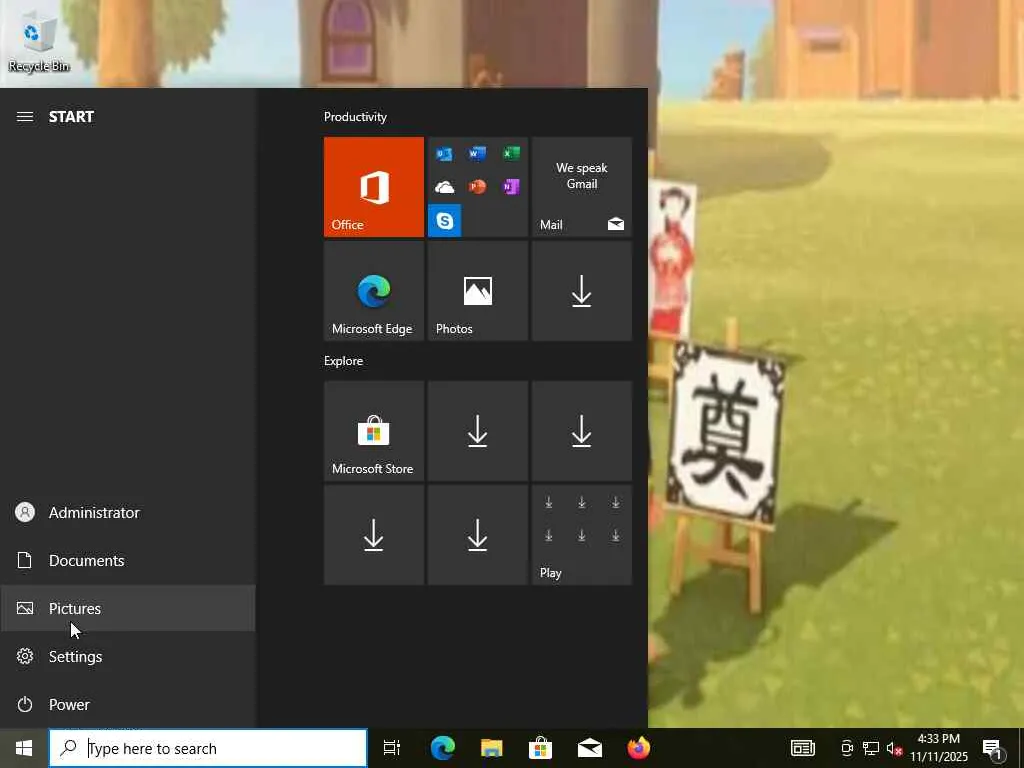The width and height of the screenshot is (1024, 768).
Task: Open OneDrive from the Office apps tile
Action: click(x=444, y=187)
